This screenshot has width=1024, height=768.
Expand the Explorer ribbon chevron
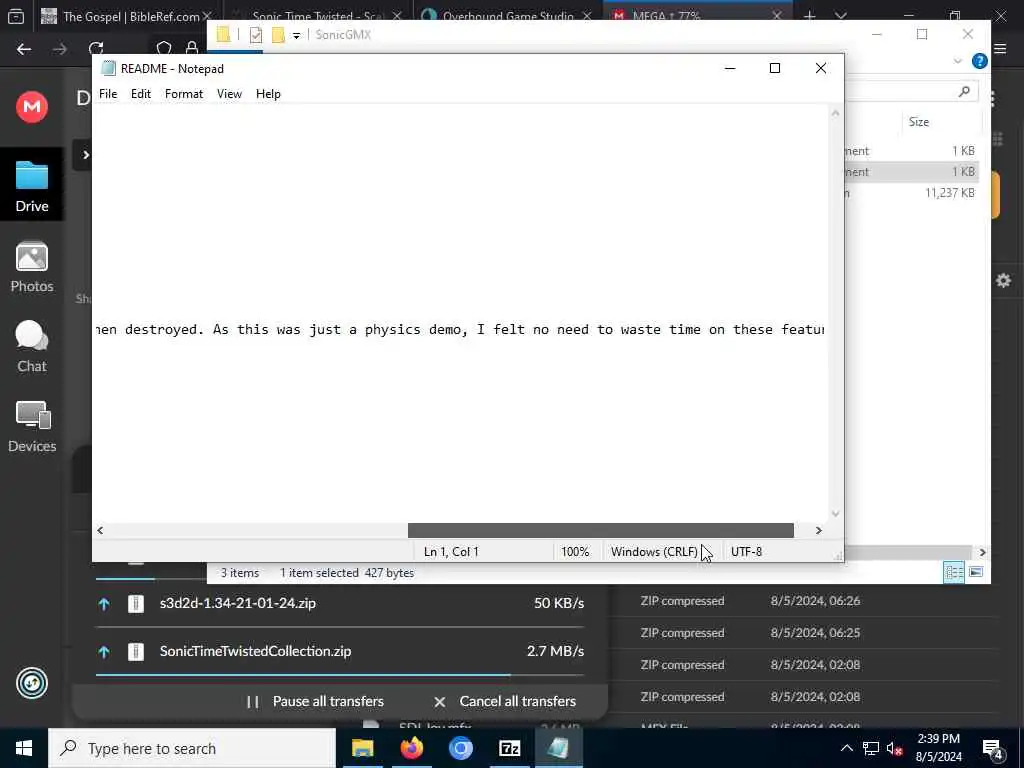[957, 61]
